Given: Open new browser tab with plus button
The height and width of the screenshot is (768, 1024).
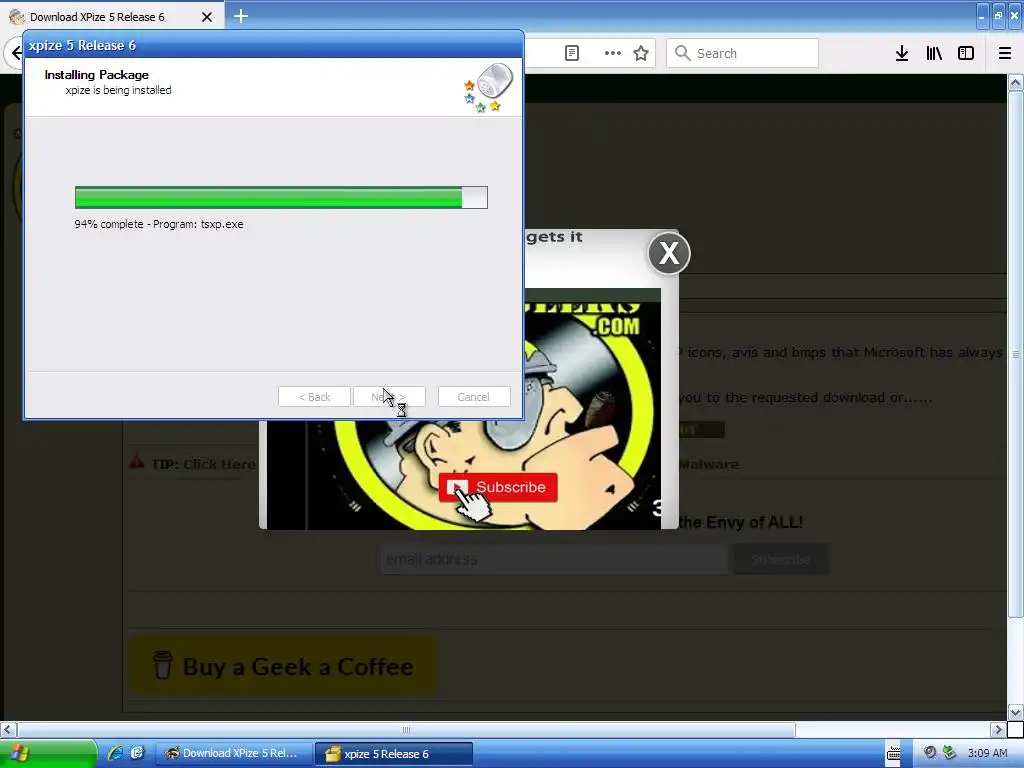Looking at the screenshot, I should coord(241,16).
